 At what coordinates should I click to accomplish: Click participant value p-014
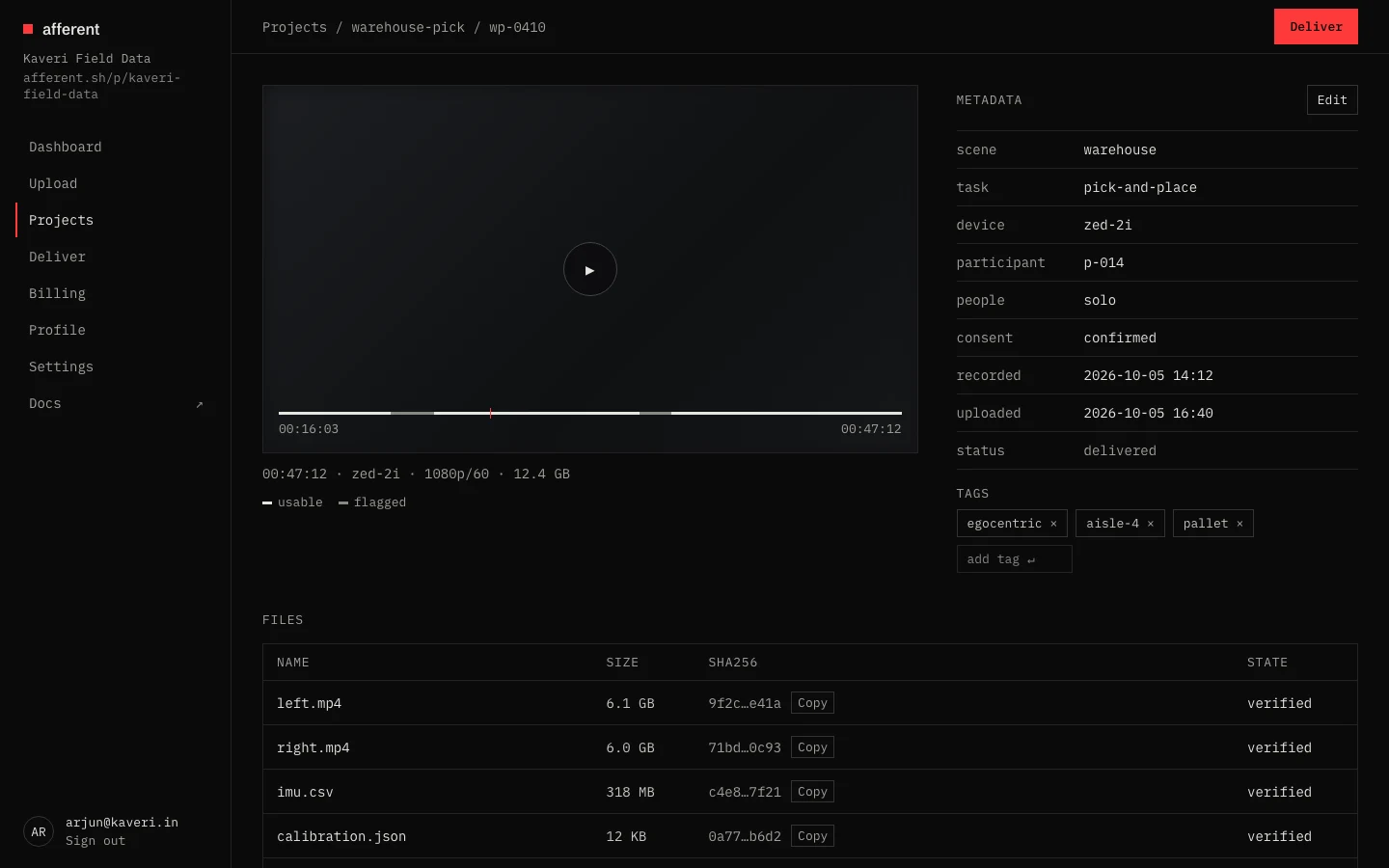[x=1103, y=262]
